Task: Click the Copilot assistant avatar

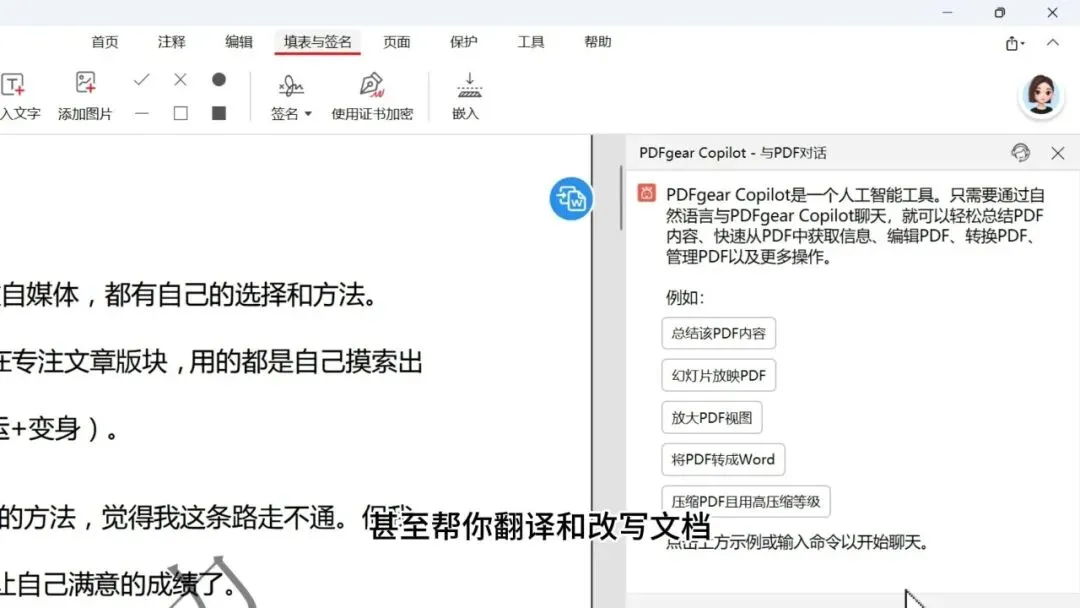Action: [1041, 94]
